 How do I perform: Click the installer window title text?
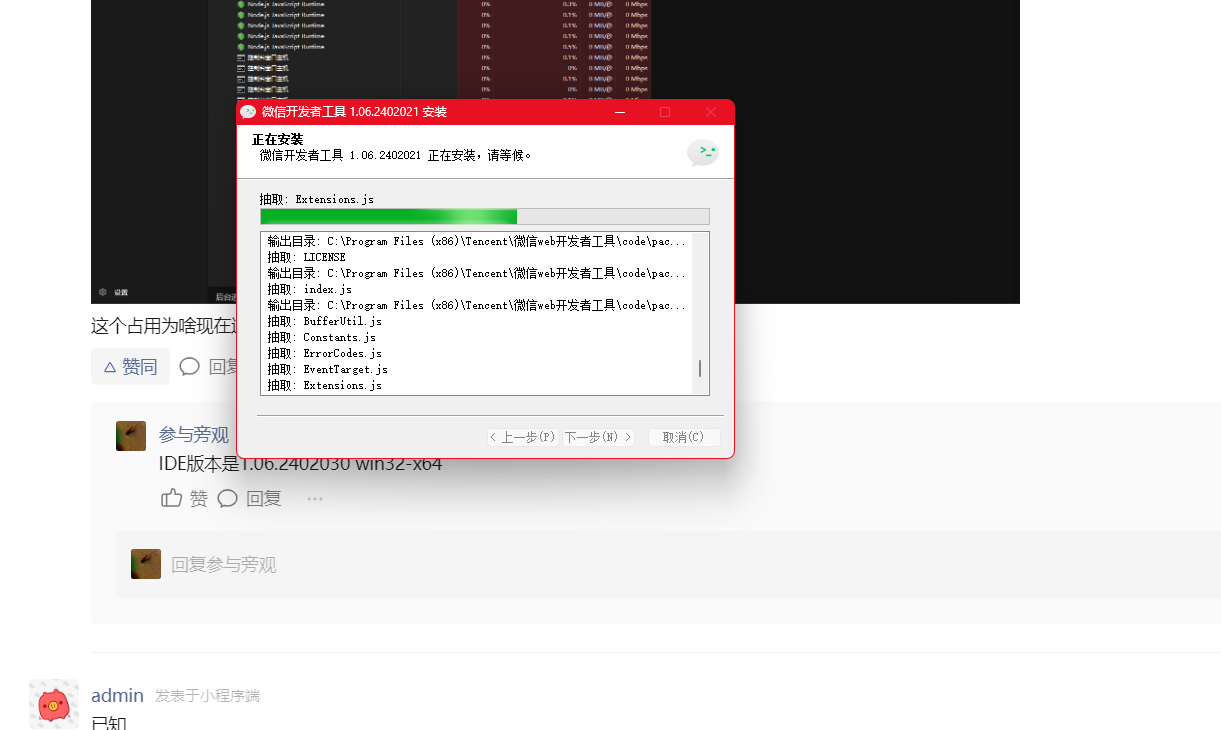[354, 112]
